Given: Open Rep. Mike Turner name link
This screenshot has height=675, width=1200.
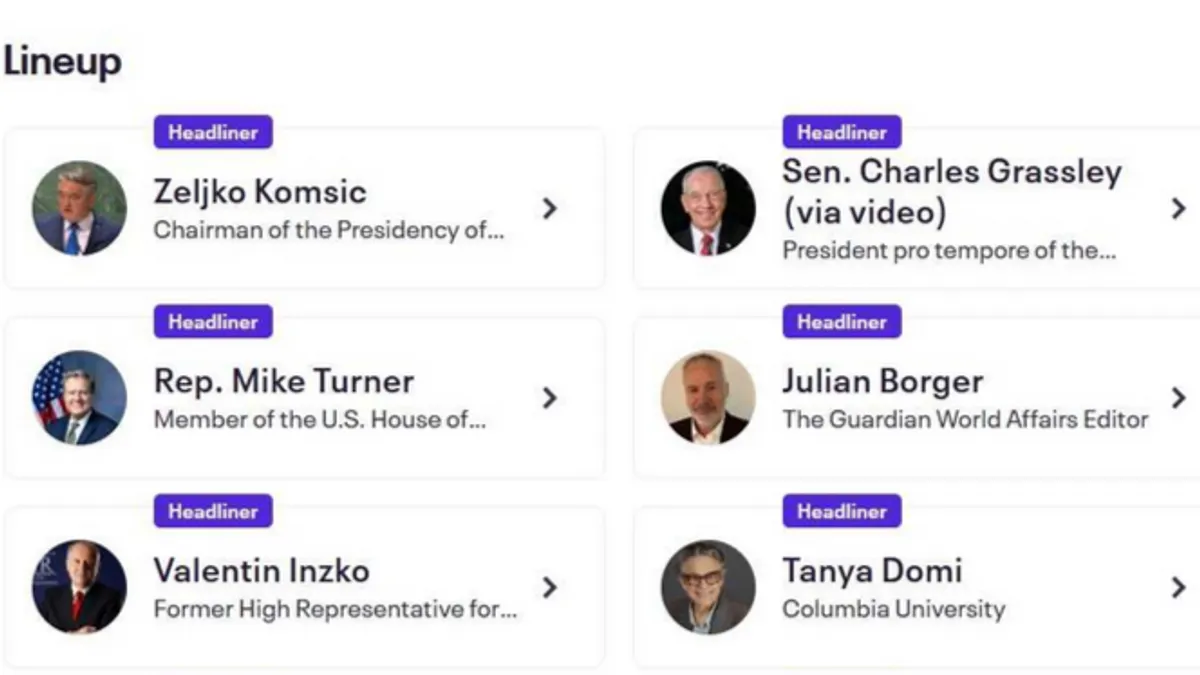Looking at the screenshot, I should point(283,381).
